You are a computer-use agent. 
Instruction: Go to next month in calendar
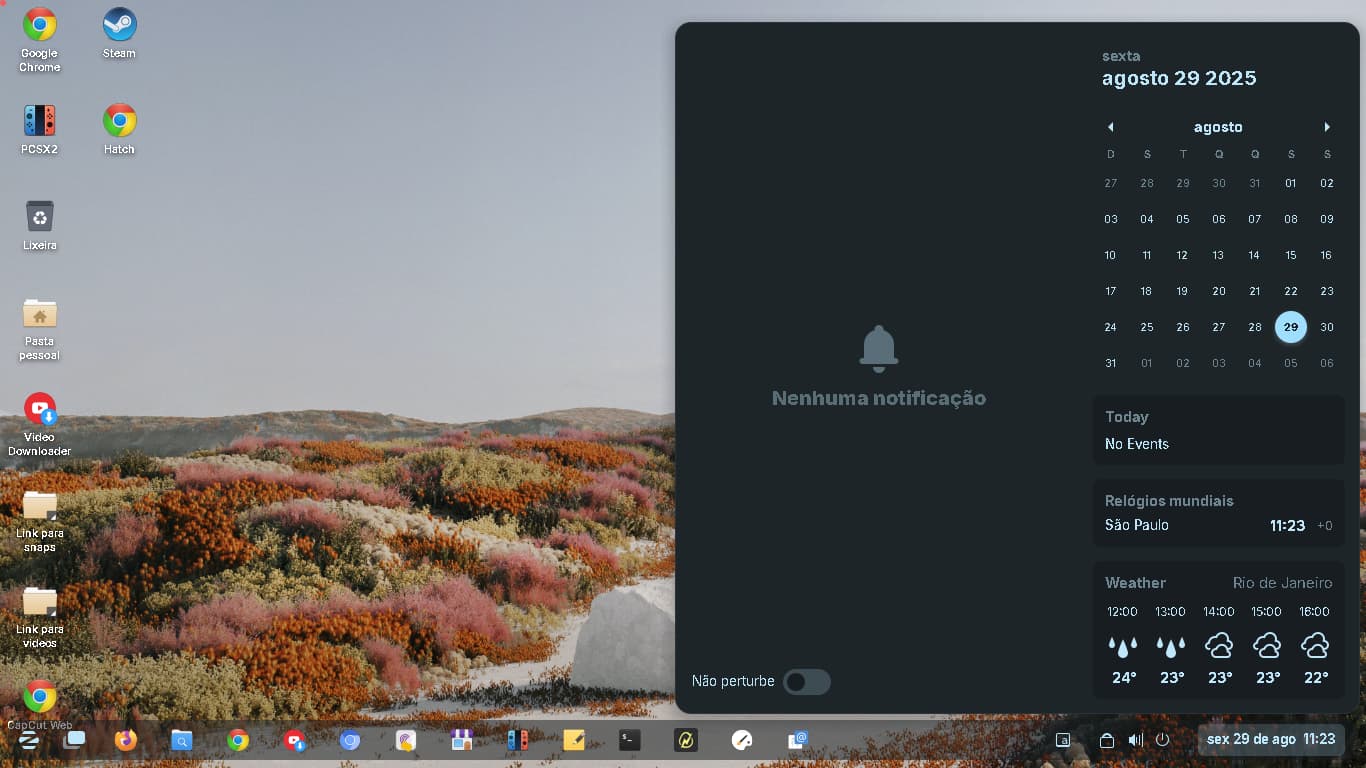pos(1327,127)
